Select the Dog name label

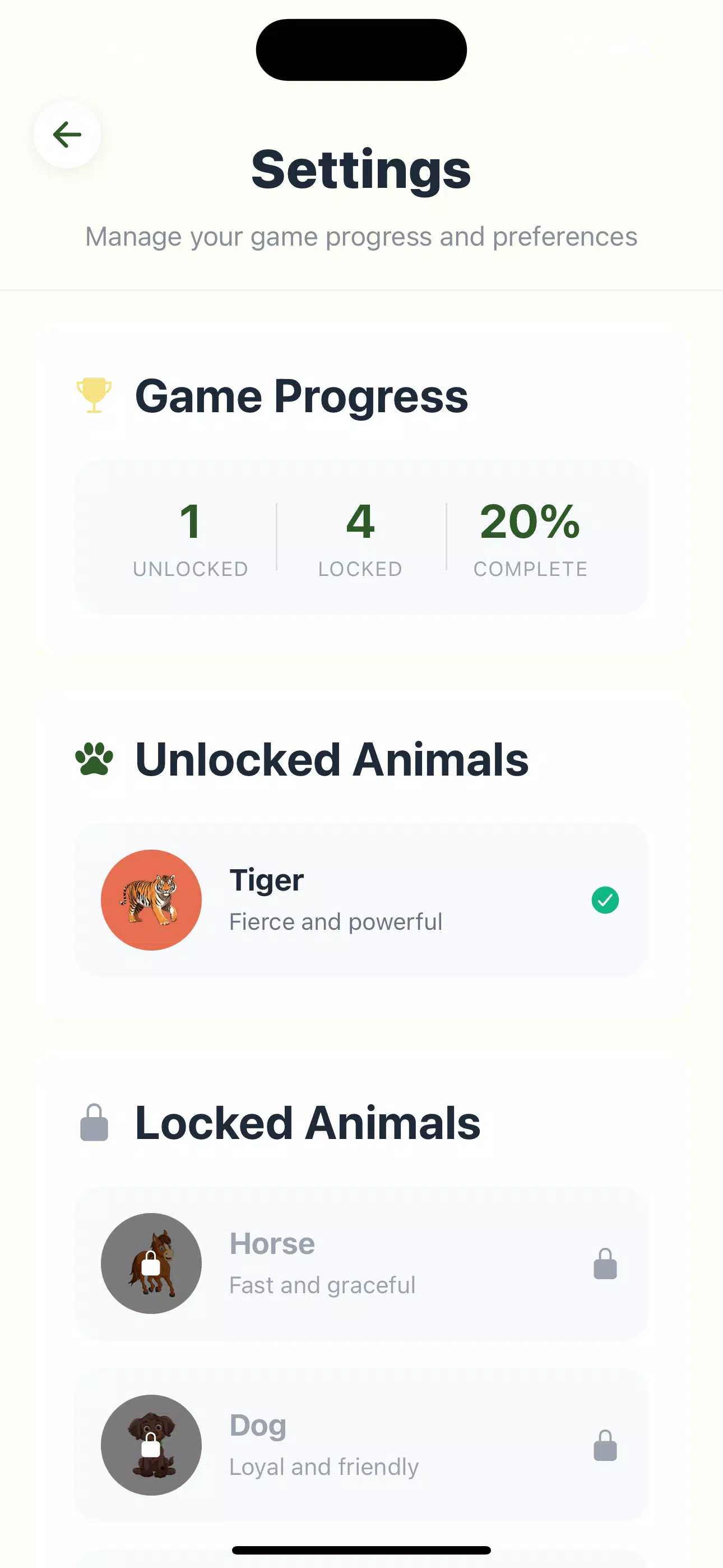coord(258,1425)
